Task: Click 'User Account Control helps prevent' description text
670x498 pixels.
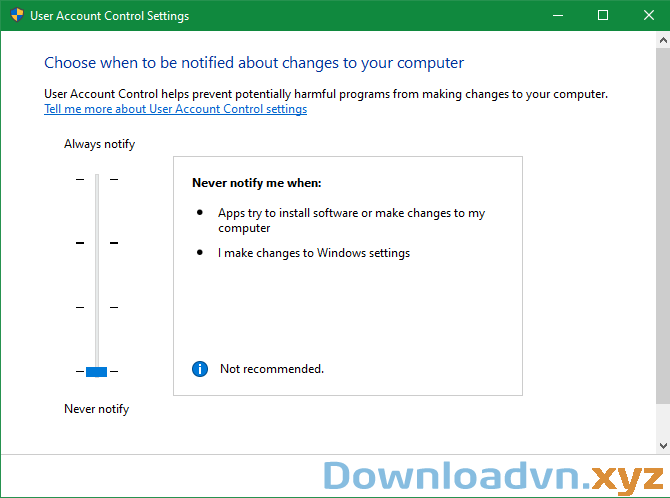Action: pyautogui.click(x=326, y=94)
